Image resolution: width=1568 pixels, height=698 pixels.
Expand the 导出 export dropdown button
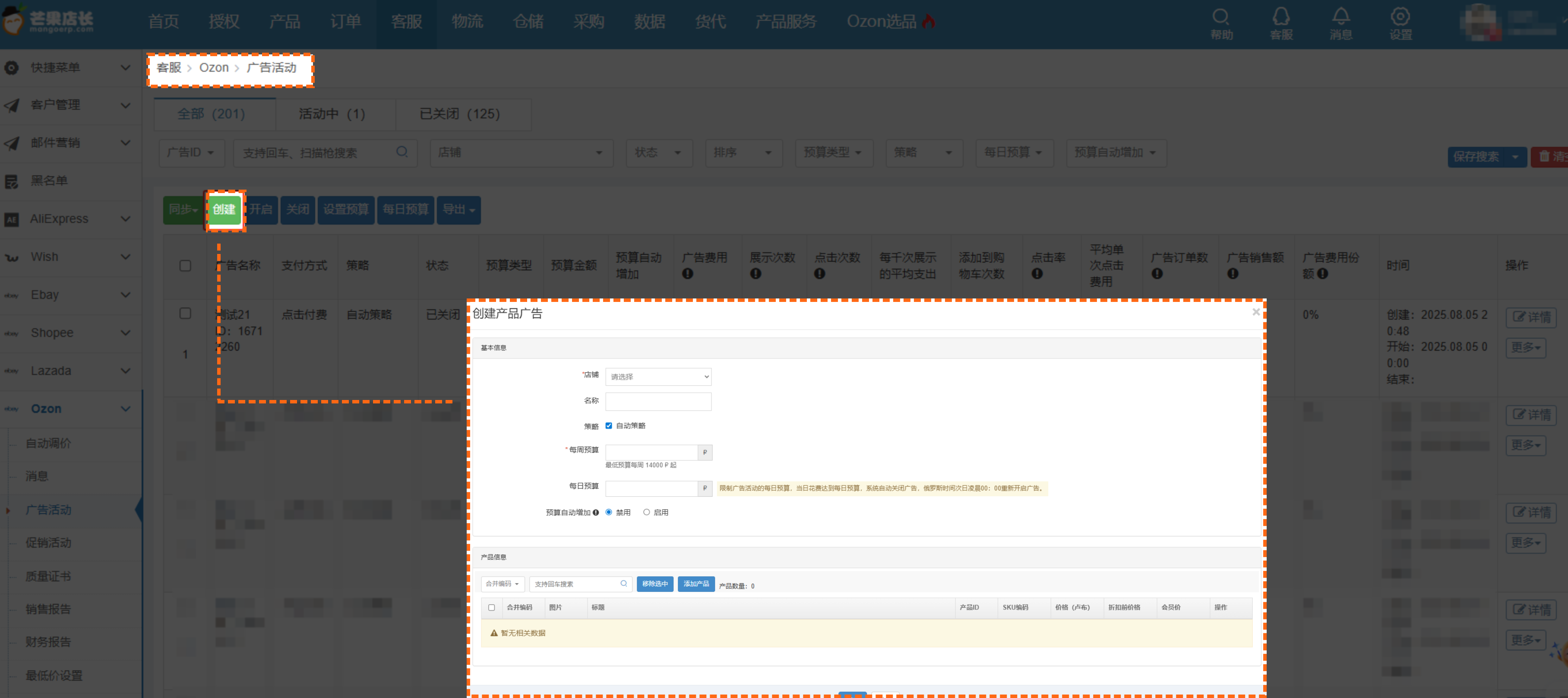[459, 209]
